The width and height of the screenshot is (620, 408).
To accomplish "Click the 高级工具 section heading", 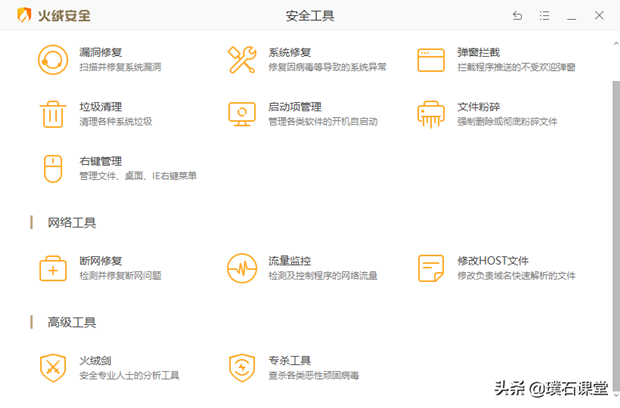I will coord(72,322).
